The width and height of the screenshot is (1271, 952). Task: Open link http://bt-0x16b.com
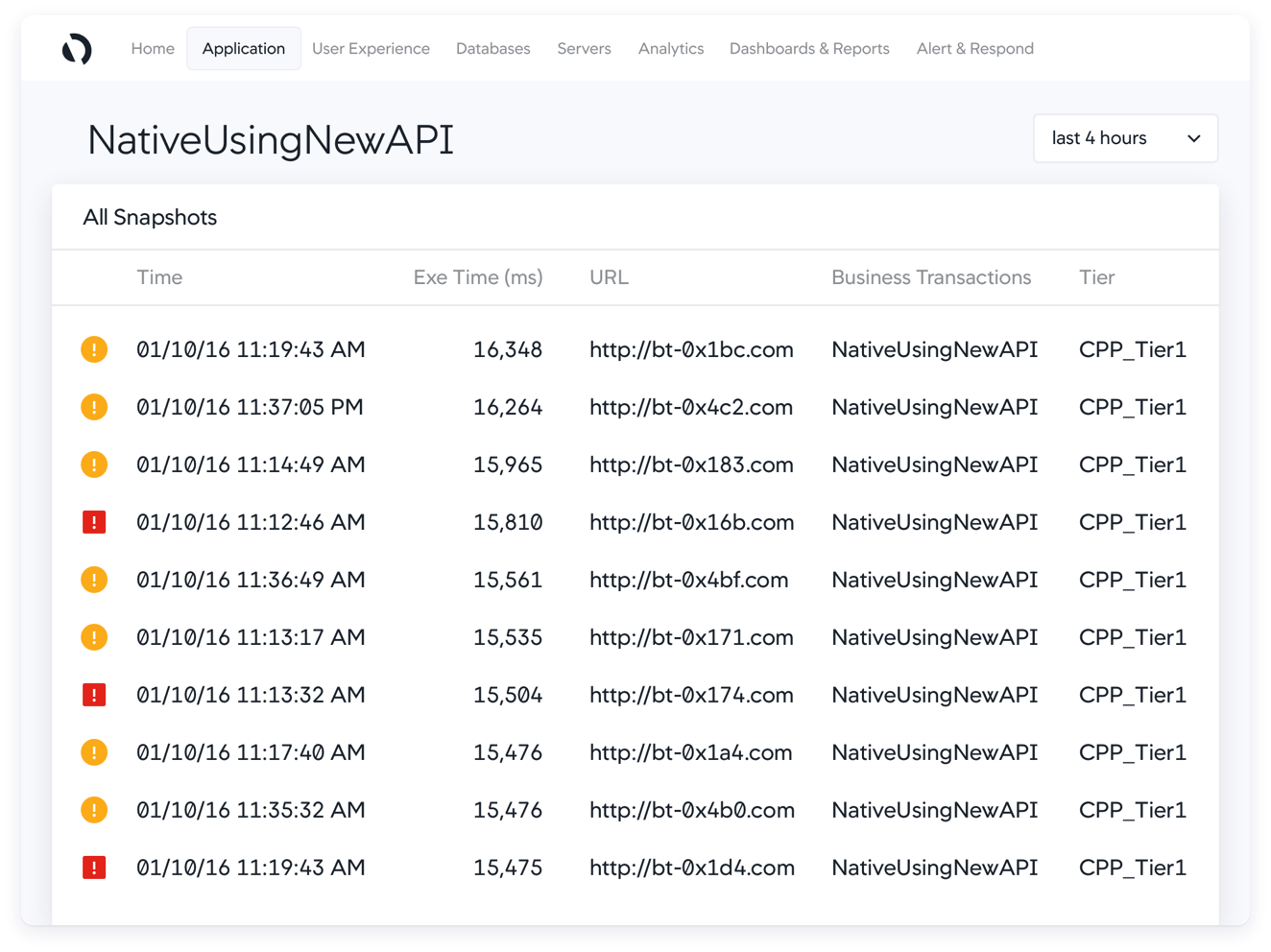click(x=691, y=522)
